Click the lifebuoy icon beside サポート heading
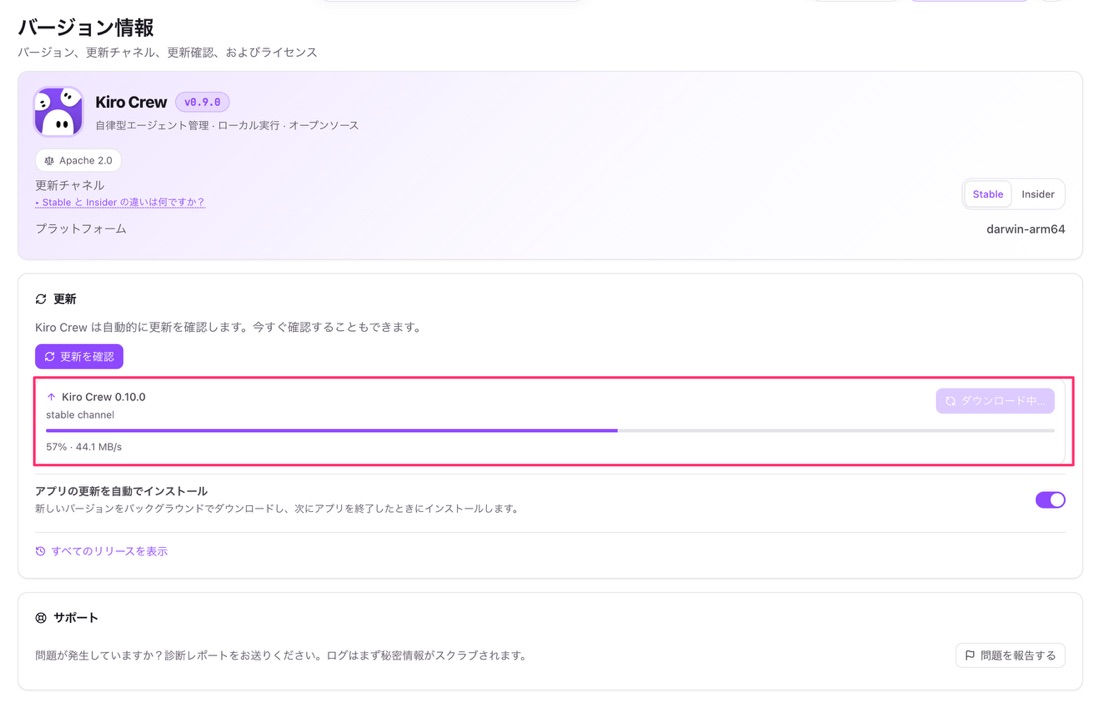Image resolution: width=1094 pixels, height=718 pixels. click(41, 618)
